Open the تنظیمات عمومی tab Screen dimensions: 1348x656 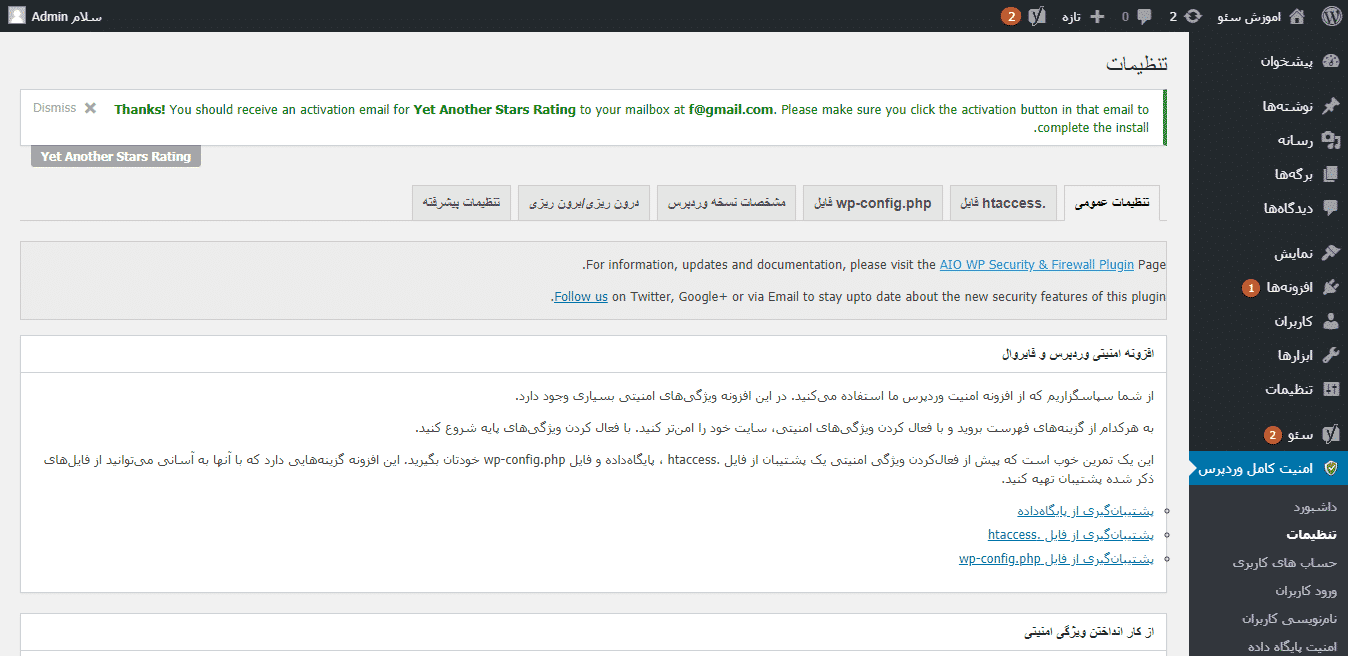pos(1112,203)
